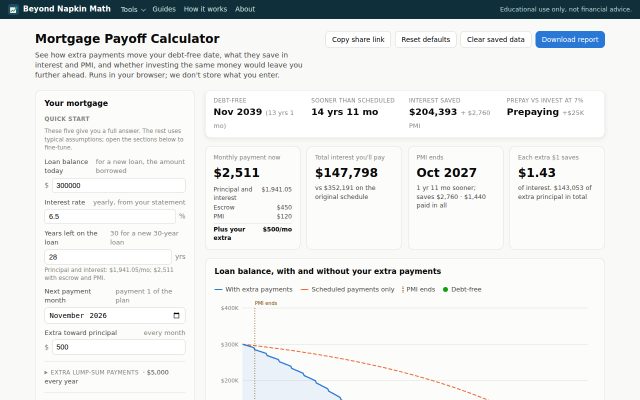Click the PMI $120 amount
640x400 pixels.
tap(284, 216)
